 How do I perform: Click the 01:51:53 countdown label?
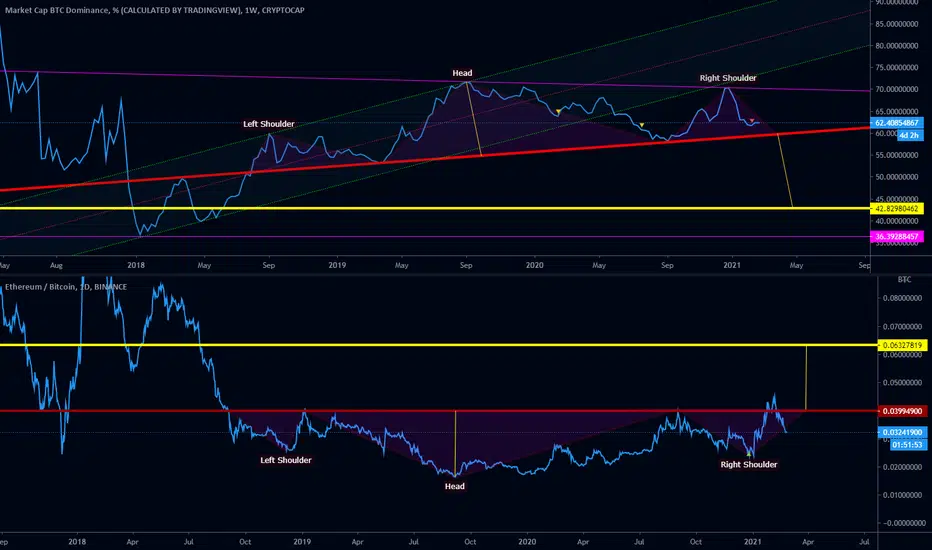click(908, 445)
